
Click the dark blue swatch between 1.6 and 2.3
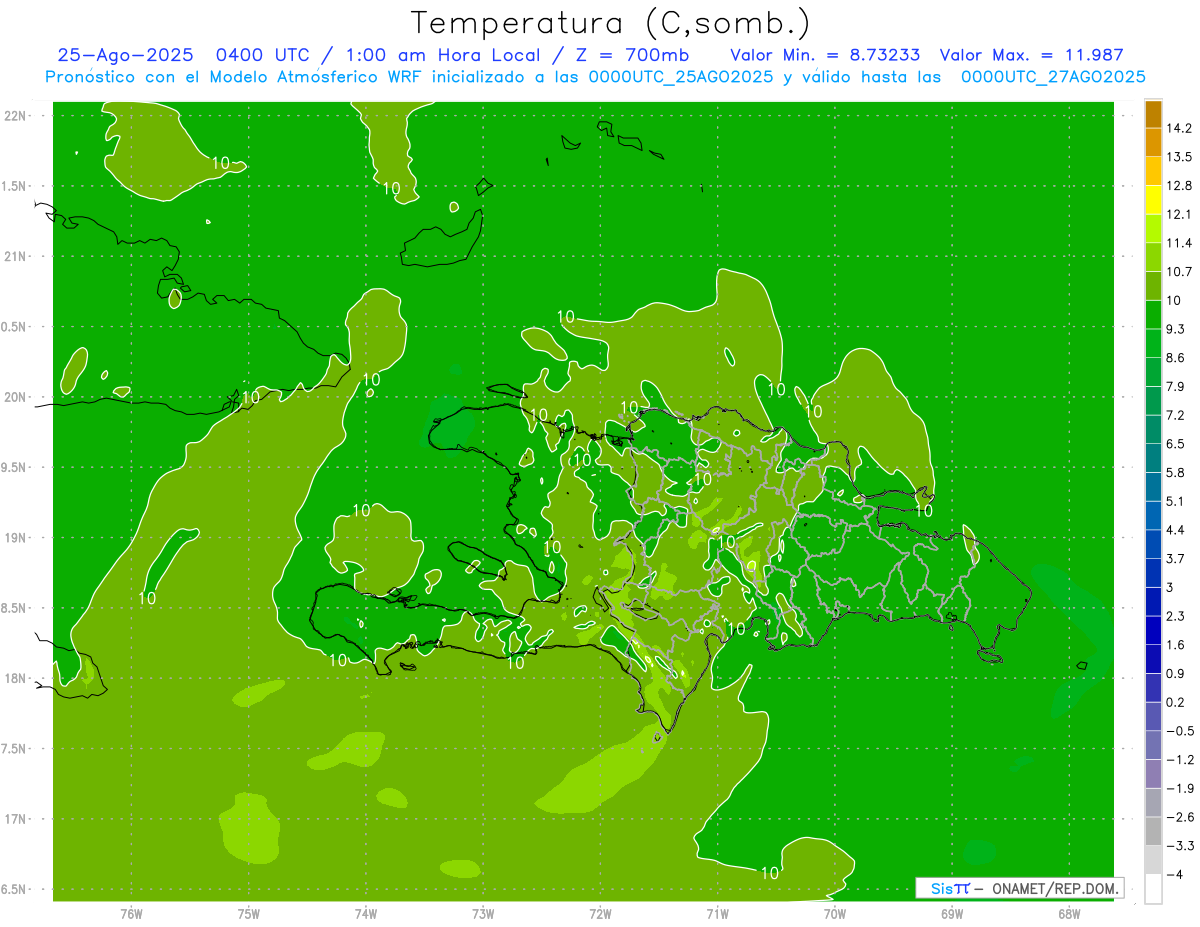[1153, 630]
